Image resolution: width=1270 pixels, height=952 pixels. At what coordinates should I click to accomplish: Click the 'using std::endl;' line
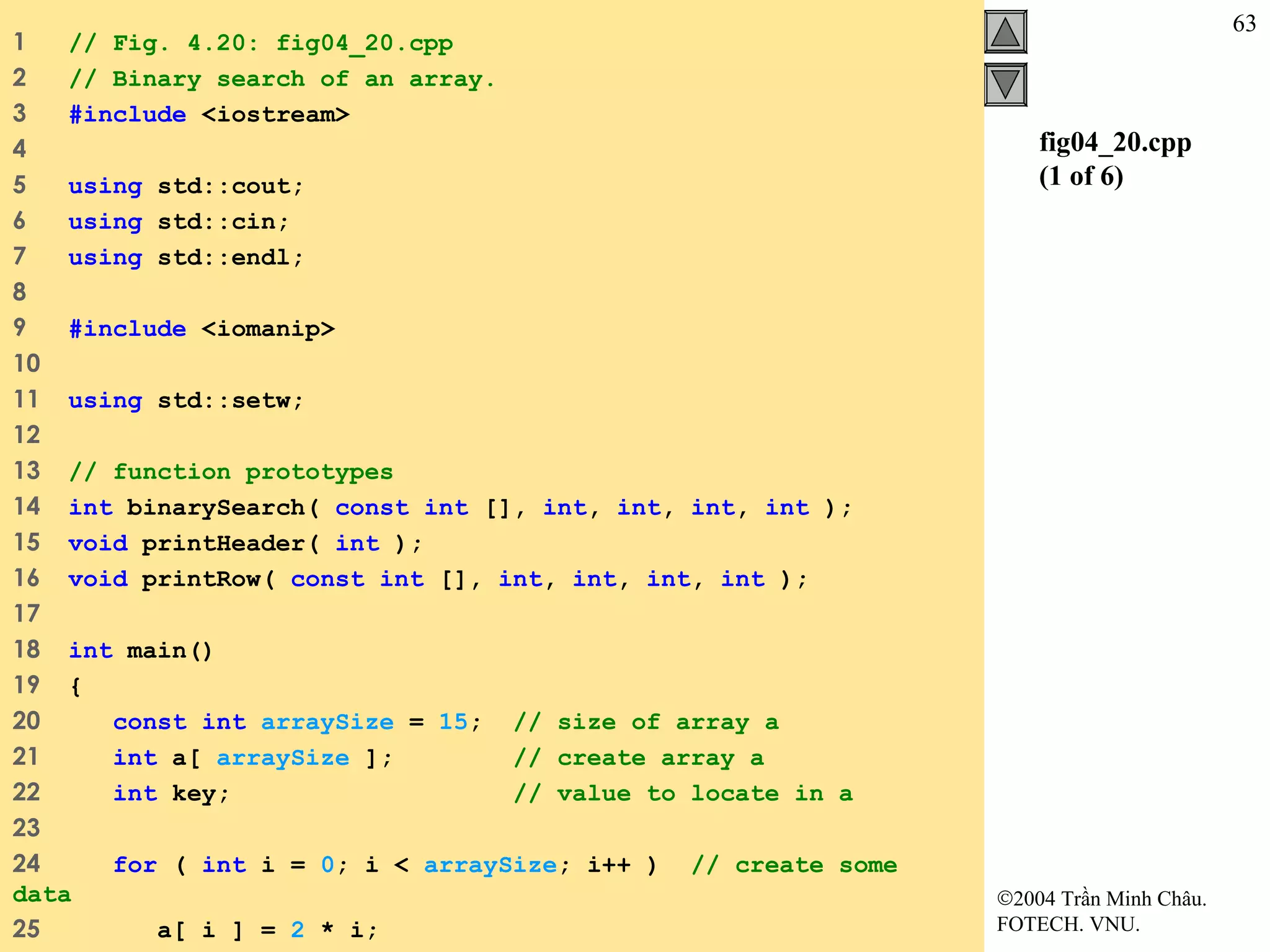185,258
